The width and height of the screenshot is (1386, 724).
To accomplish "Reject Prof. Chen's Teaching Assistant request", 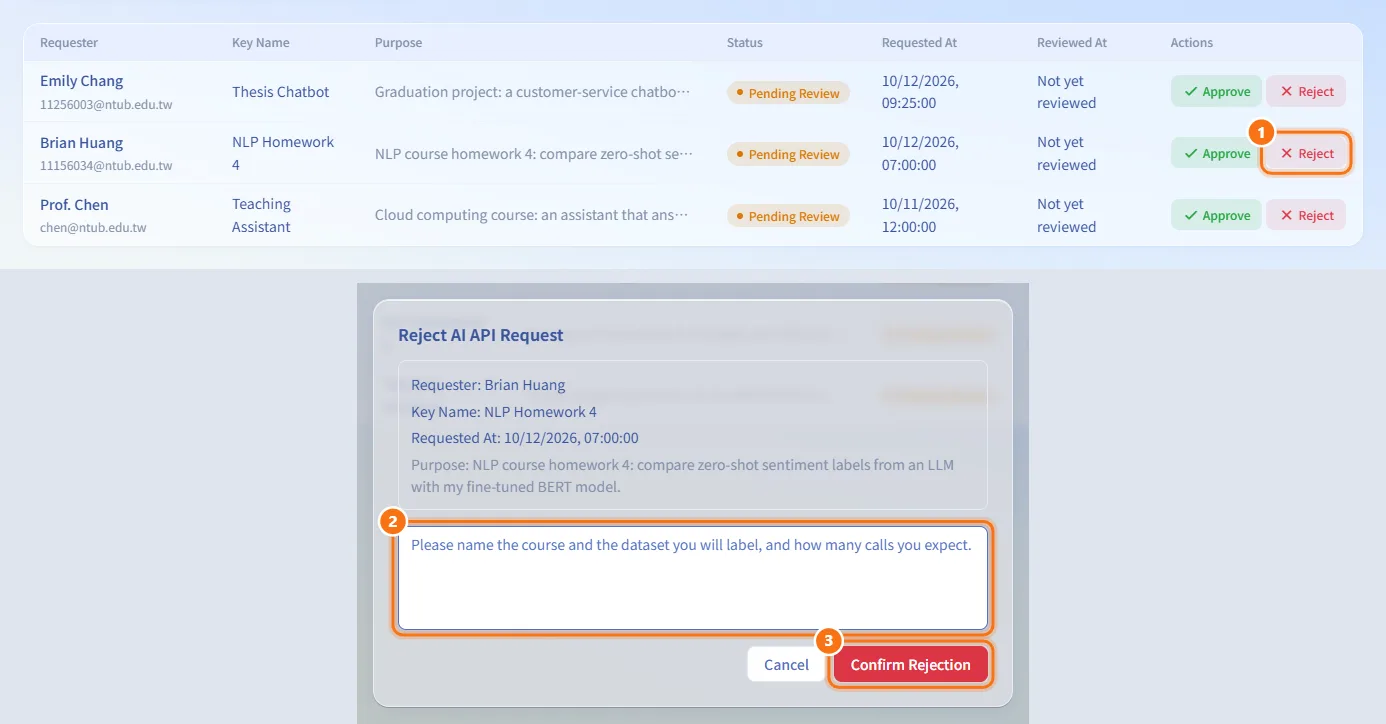I will click(1306, 216).
